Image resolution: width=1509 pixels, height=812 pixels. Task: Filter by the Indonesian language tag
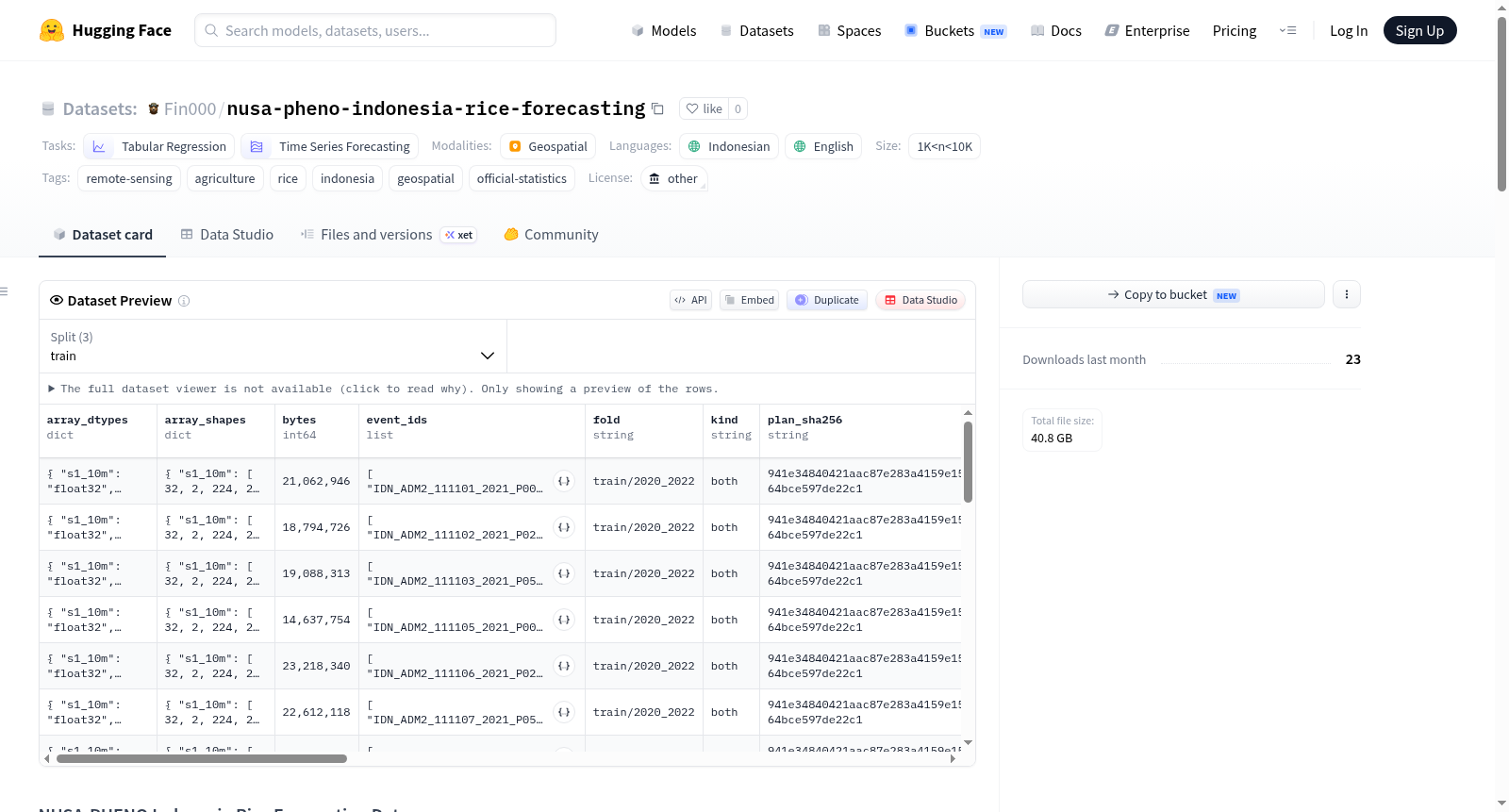point(729,146)
